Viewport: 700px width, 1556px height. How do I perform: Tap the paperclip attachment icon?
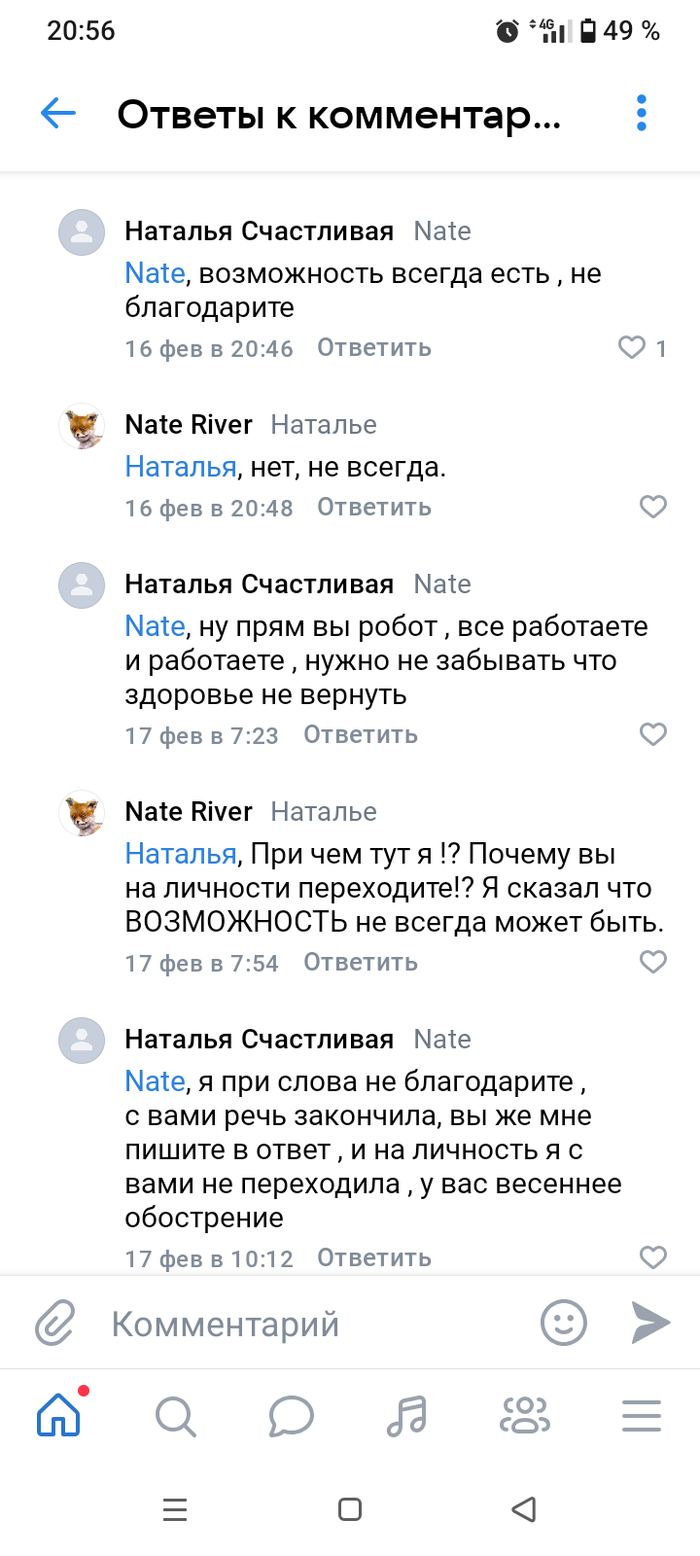point(56,1325)
